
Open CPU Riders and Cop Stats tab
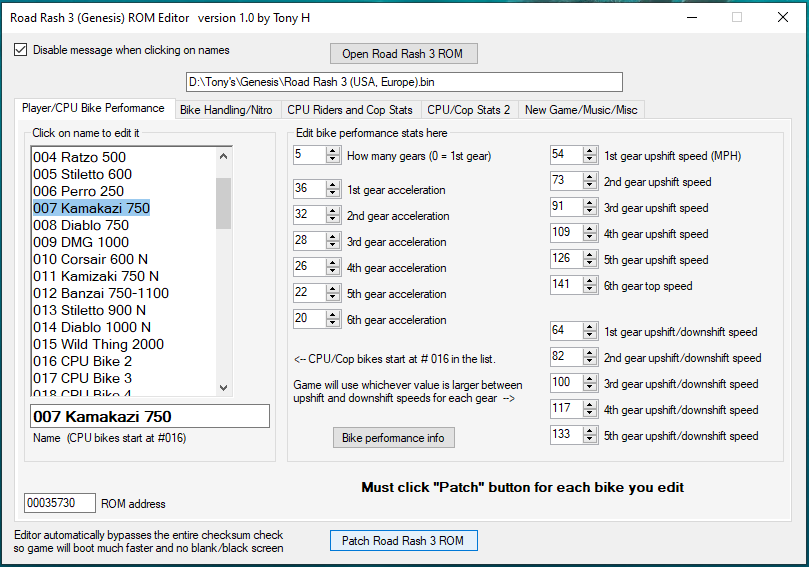click(349, 110)
